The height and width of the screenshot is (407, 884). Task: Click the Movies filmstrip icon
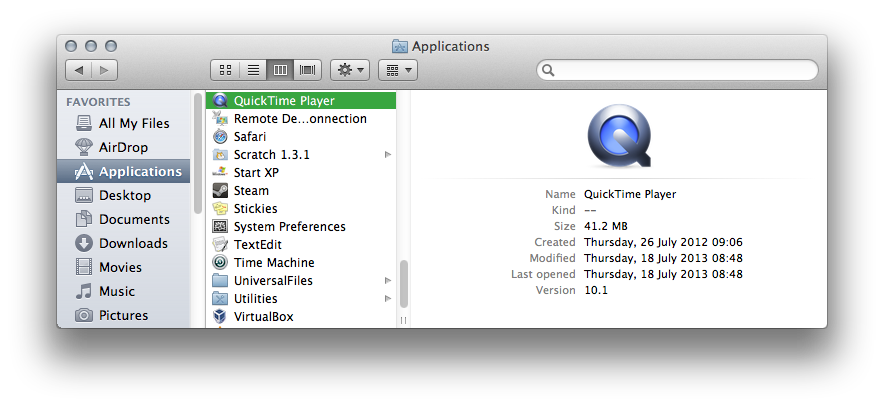click(x=84, y=267)
